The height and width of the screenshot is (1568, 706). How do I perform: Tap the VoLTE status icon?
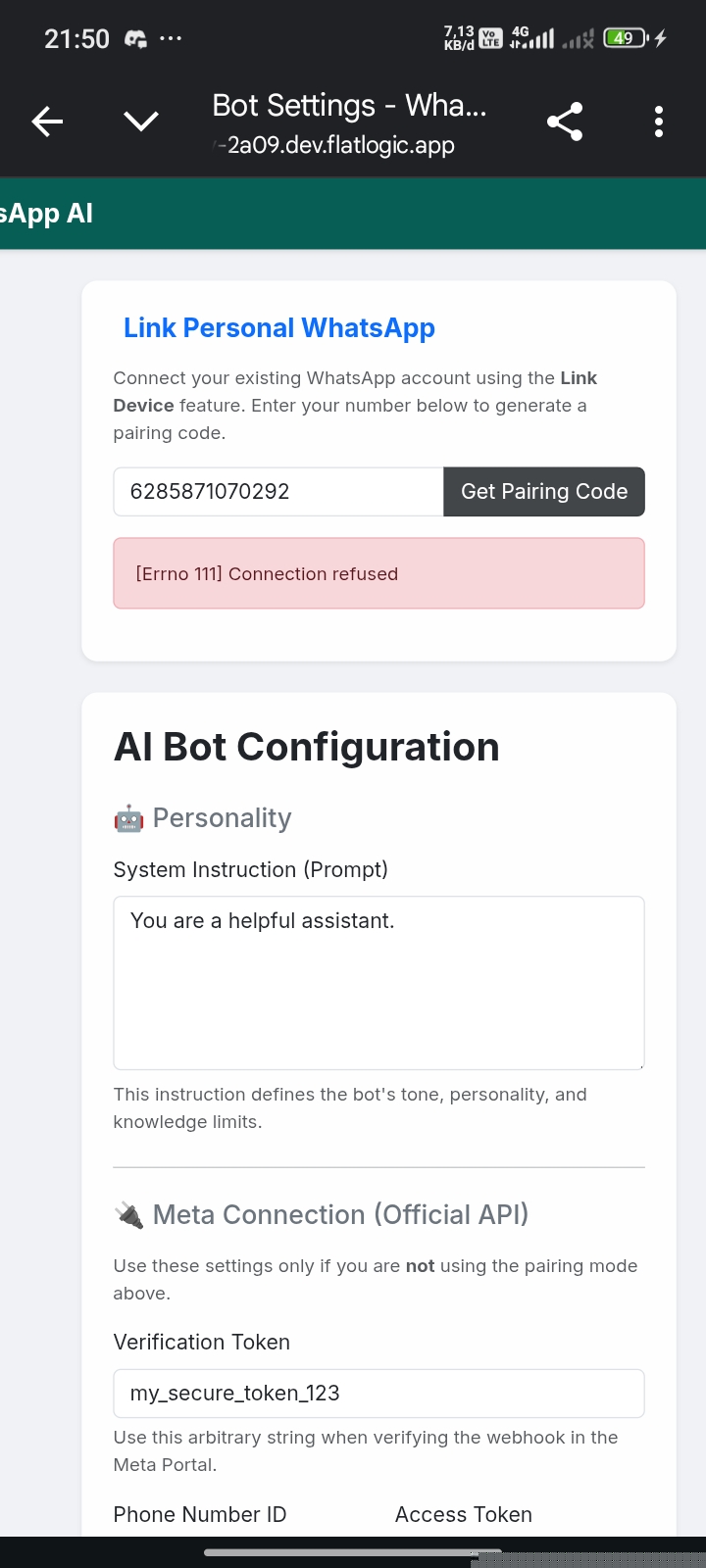tap(490, 38)
